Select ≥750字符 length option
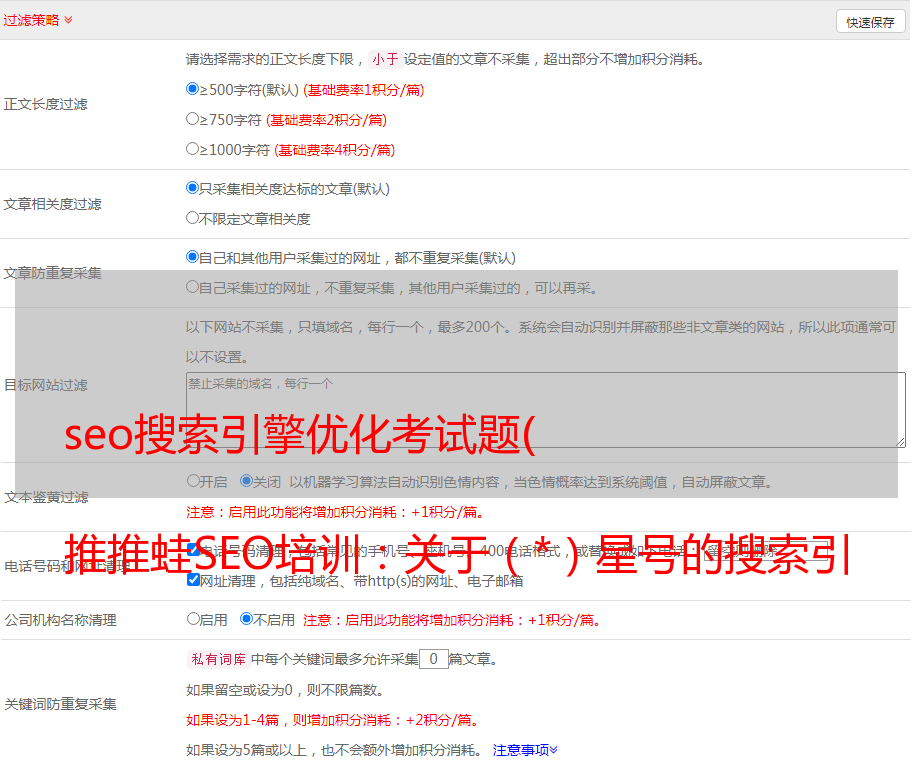Viewport: 912px width, 768px height. tap(193, 119)
